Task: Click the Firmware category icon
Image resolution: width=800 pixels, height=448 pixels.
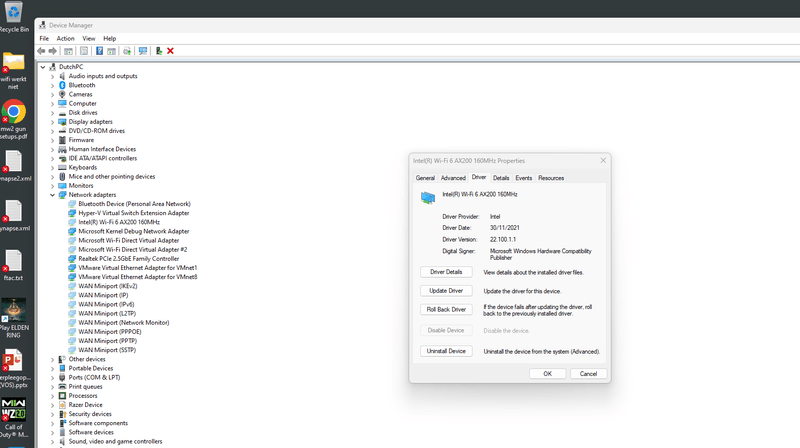Action: click(62, 140)
